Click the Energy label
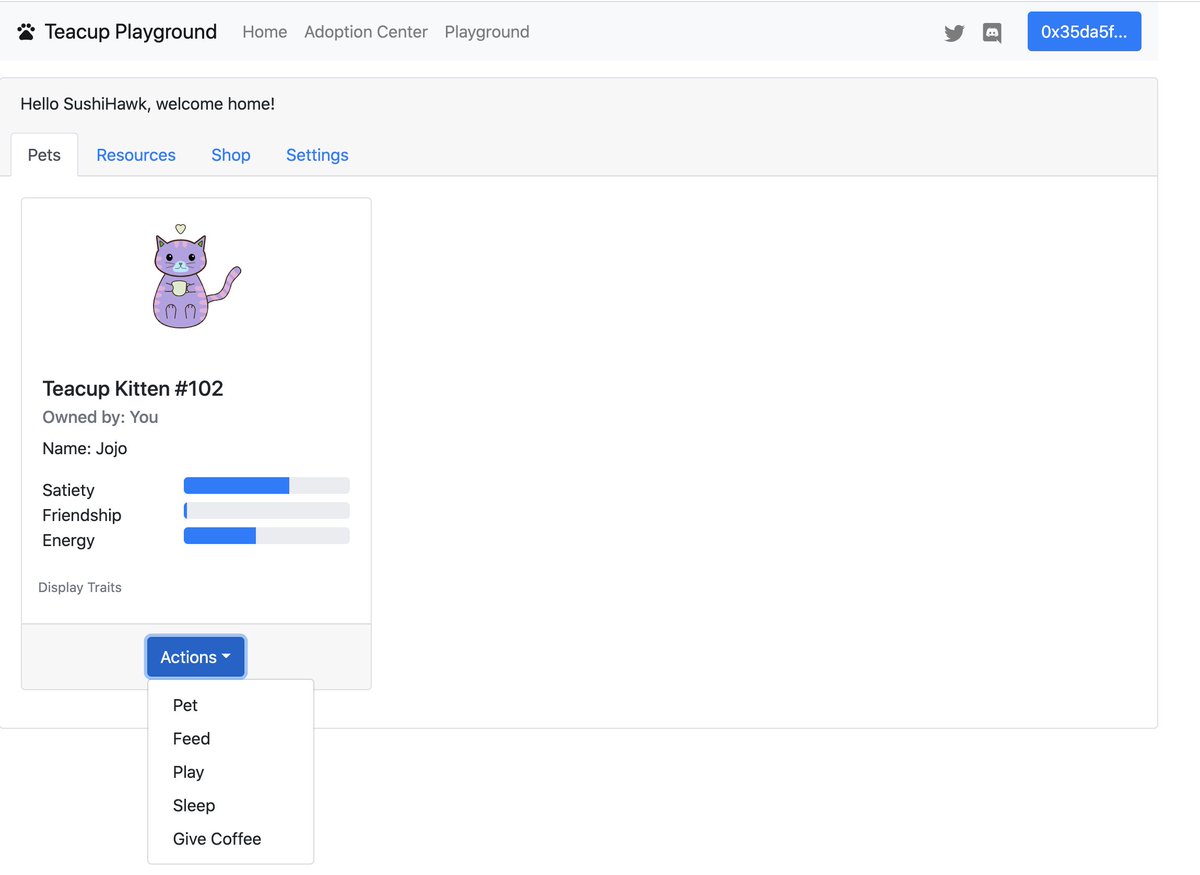 click(x=68, y=540)
